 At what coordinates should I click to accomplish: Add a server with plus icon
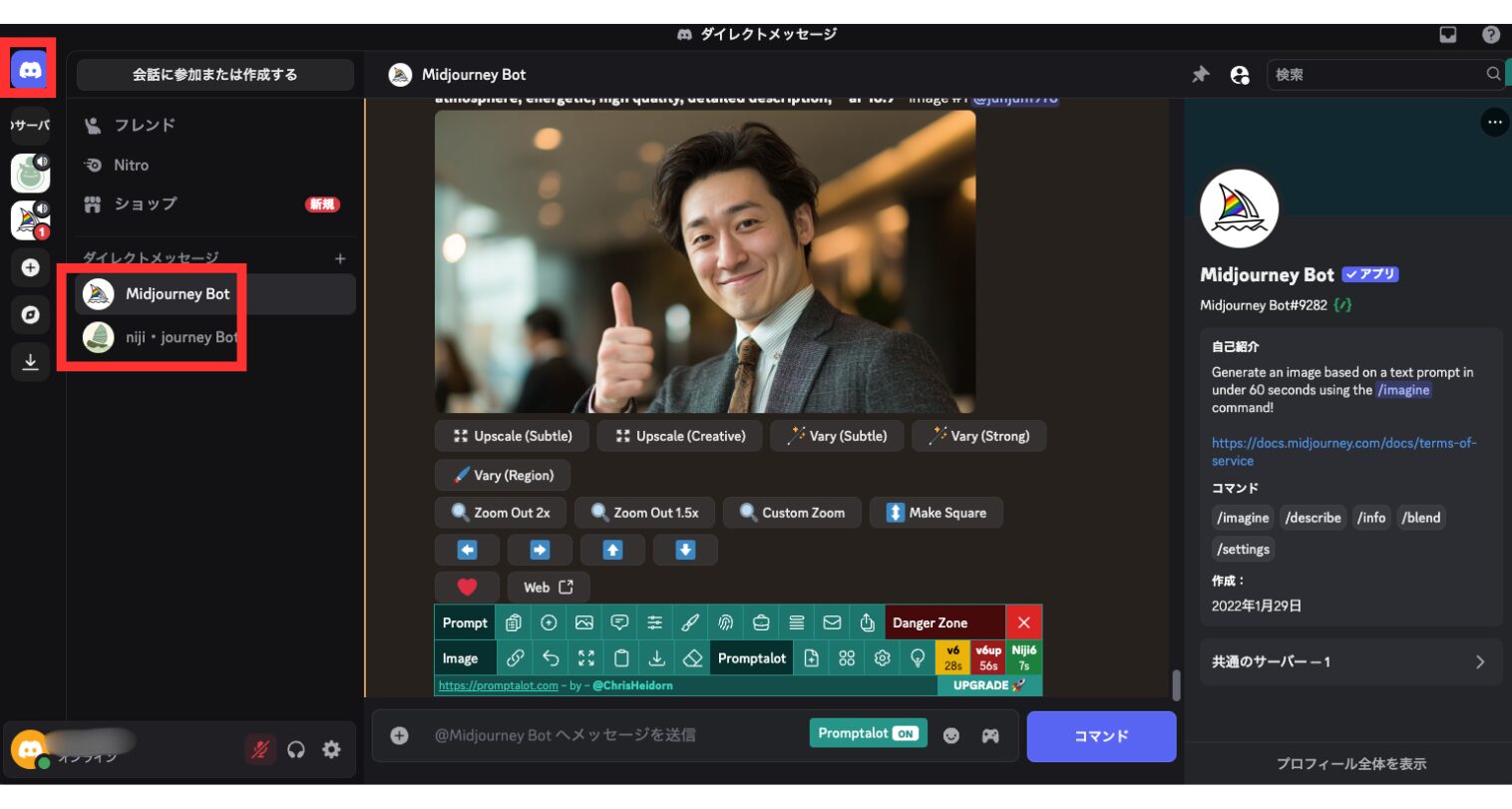coord(30,267)
